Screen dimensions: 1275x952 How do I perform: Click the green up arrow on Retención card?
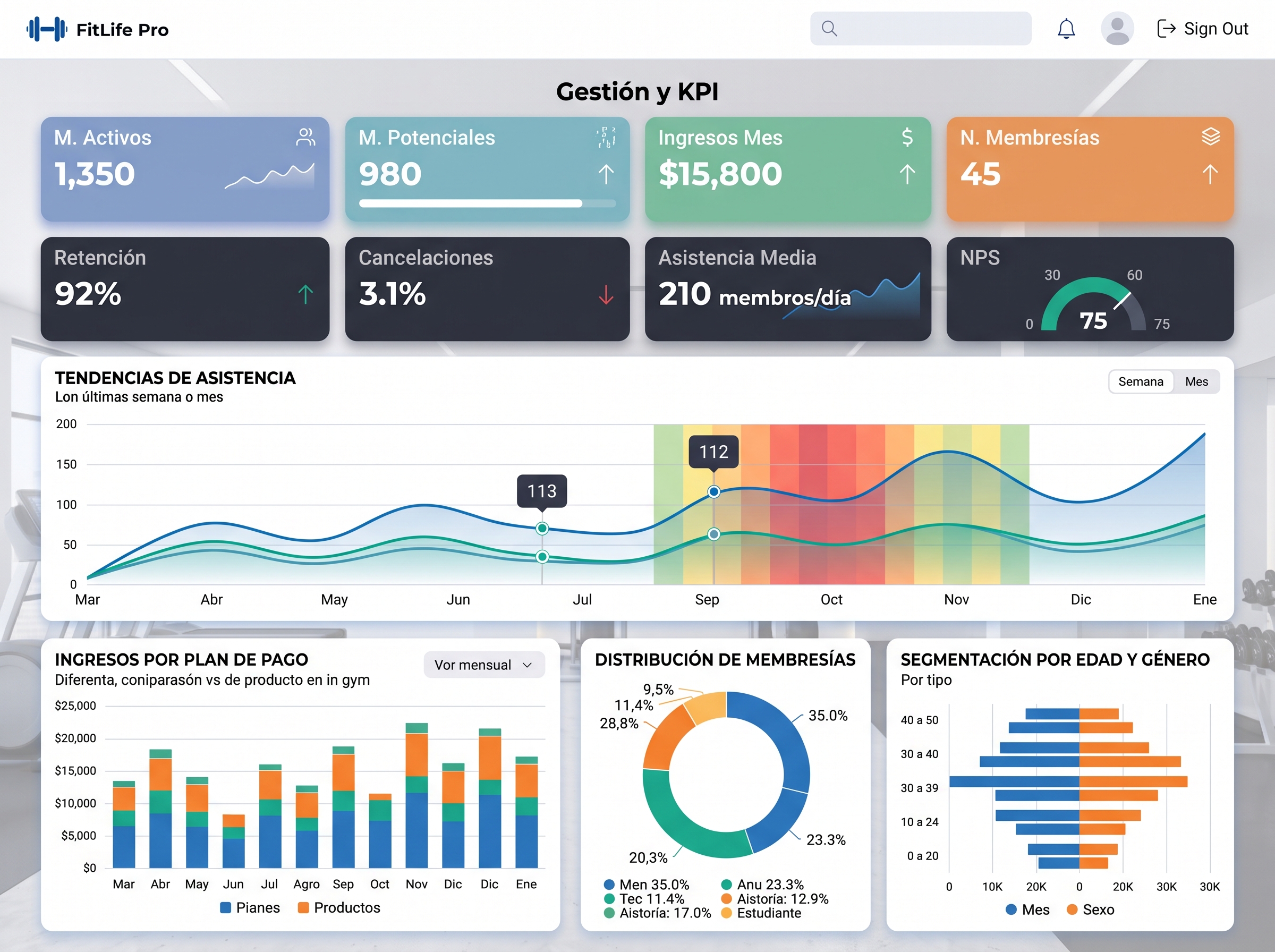point(305,294)
